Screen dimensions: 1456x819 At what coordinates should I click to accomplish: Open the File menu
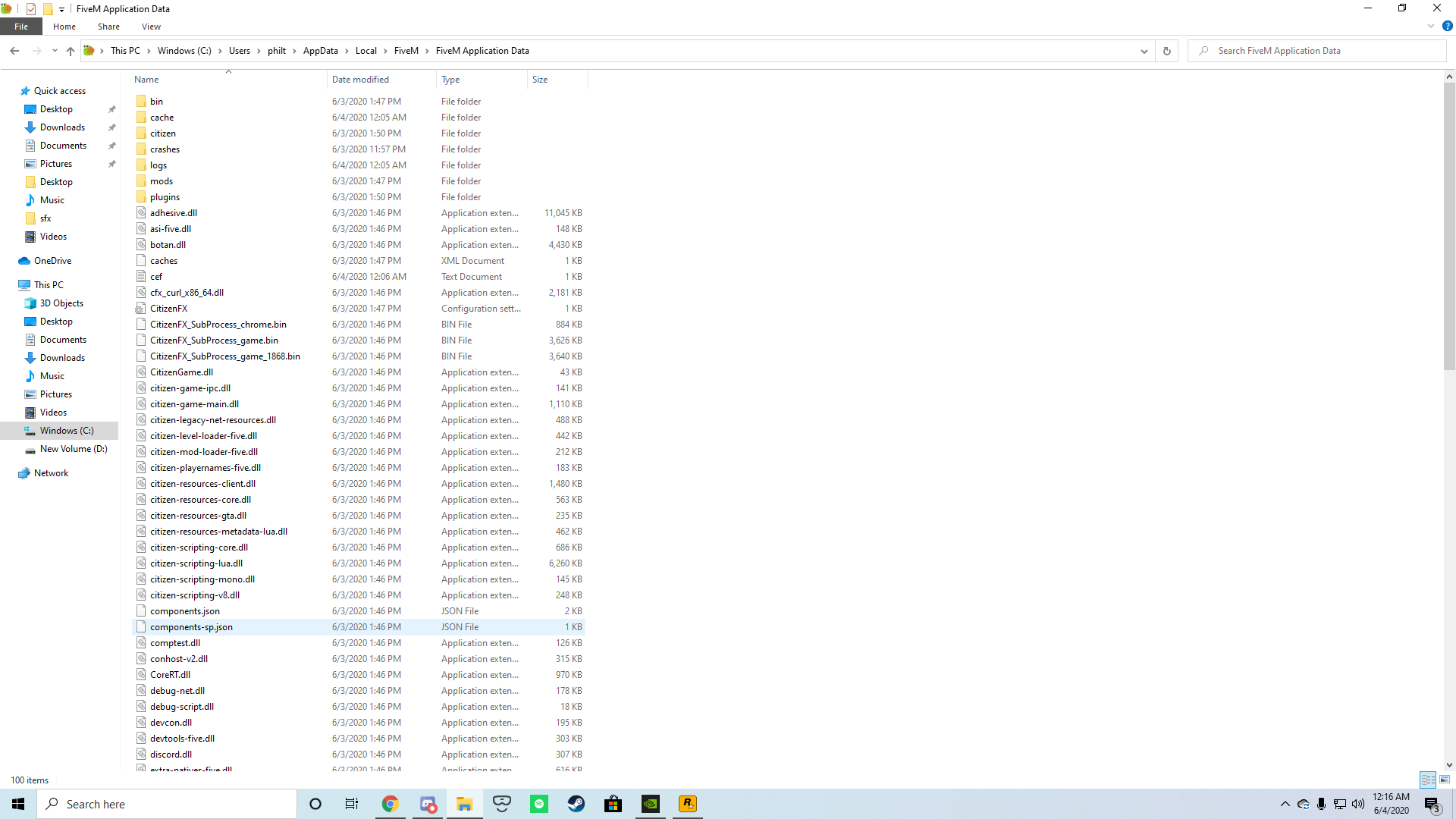click(21, 26)
